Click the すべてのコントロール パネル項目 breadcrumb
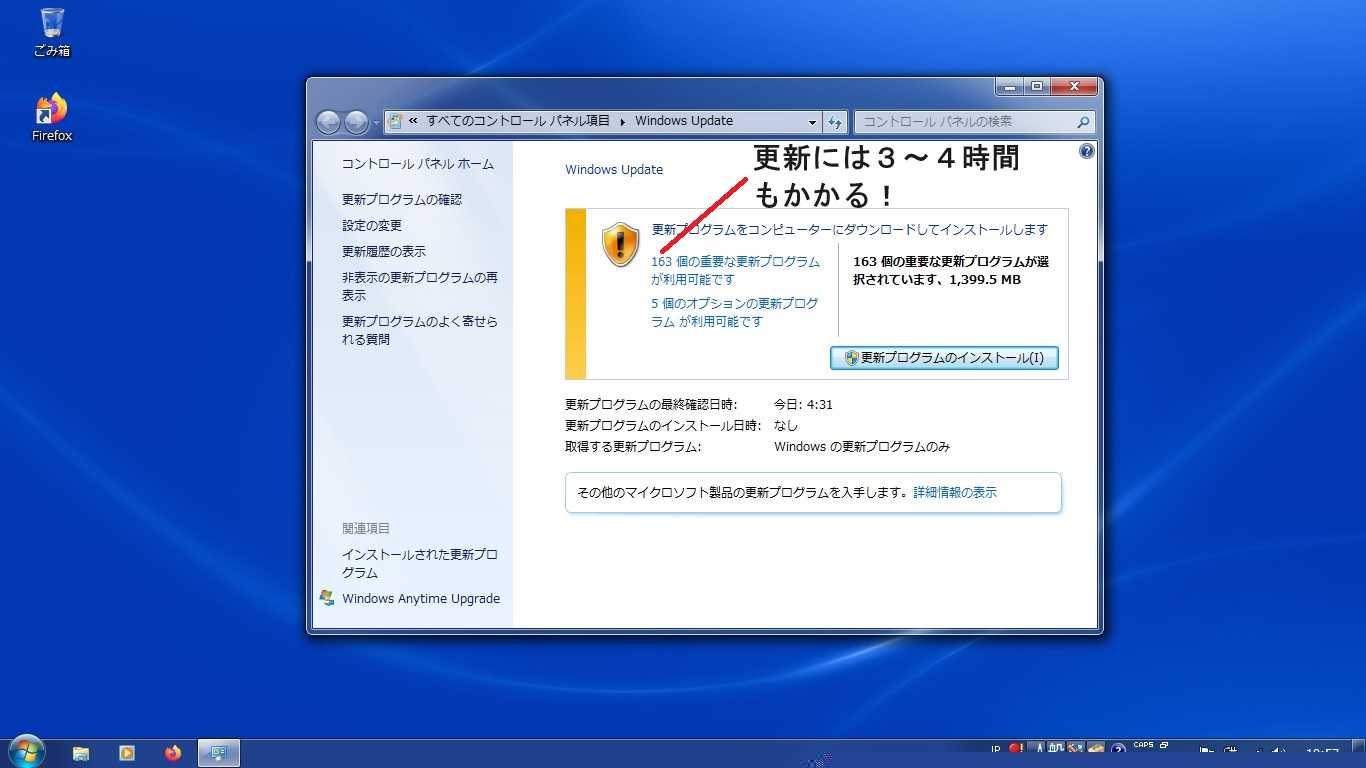Image resolution: width=1366 pixels, height=768 pixels. (518, 121)
